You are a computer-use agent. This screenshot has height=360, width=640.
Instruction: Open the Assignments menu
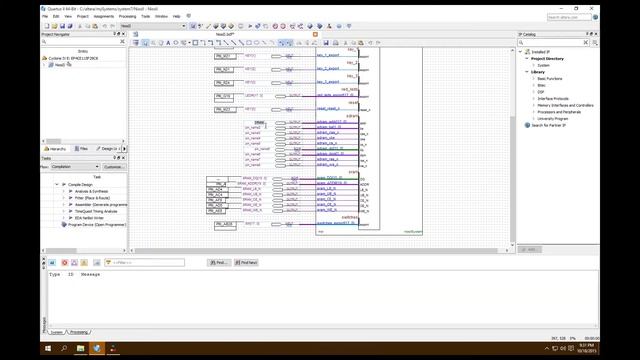(104, 16)
